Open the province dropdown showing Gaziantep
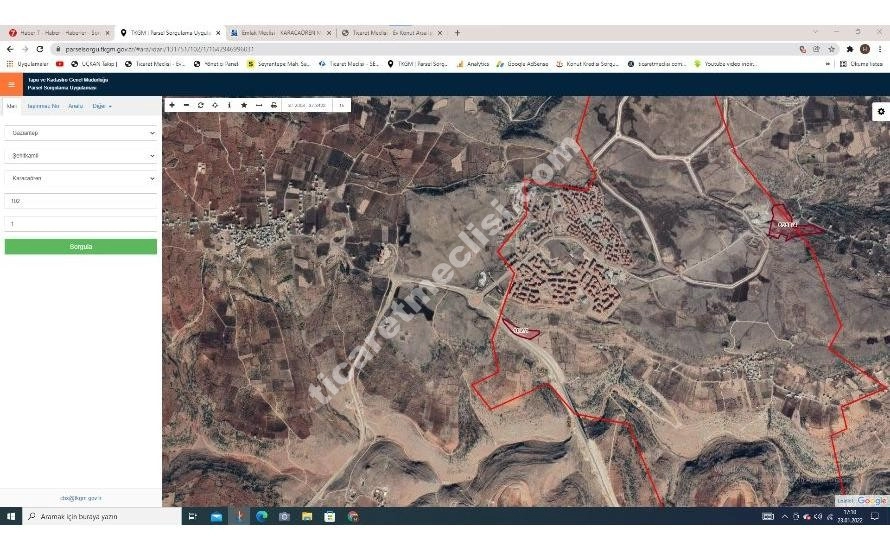Viewport: 890px width, 550px height. click(81, 133)
